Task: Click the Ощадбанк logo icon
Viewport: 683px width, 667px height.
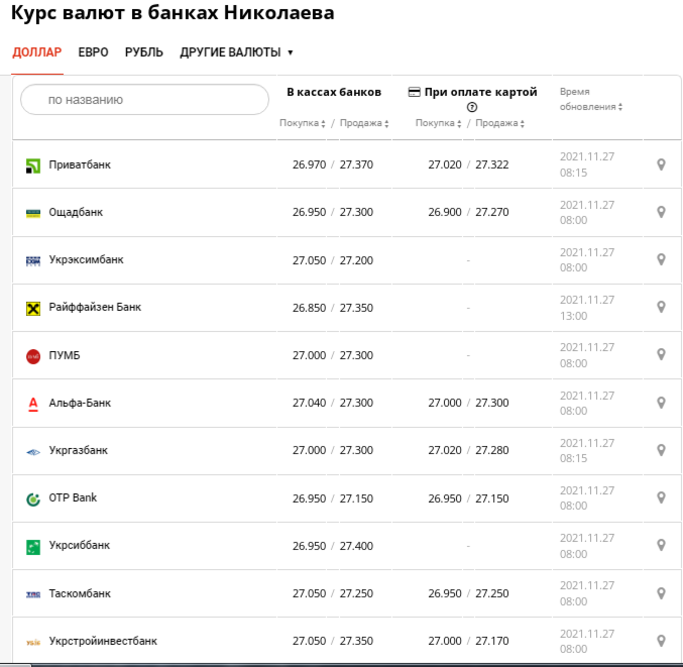Action: (33, 213)
